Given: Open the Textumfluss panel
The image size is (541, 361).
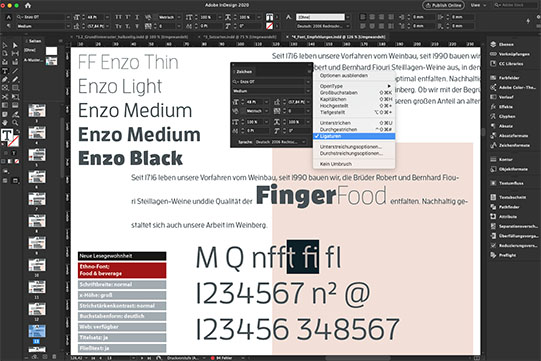Looking at the screenshot, I should [507, 184].
